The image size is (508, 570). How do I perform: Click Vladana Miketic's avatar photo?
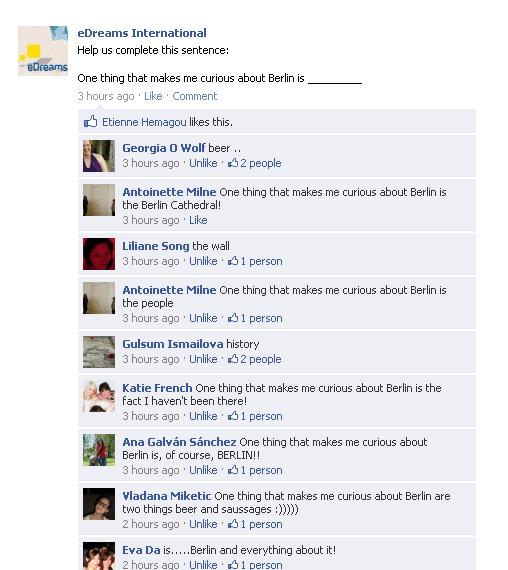click(x=99, y=504)
